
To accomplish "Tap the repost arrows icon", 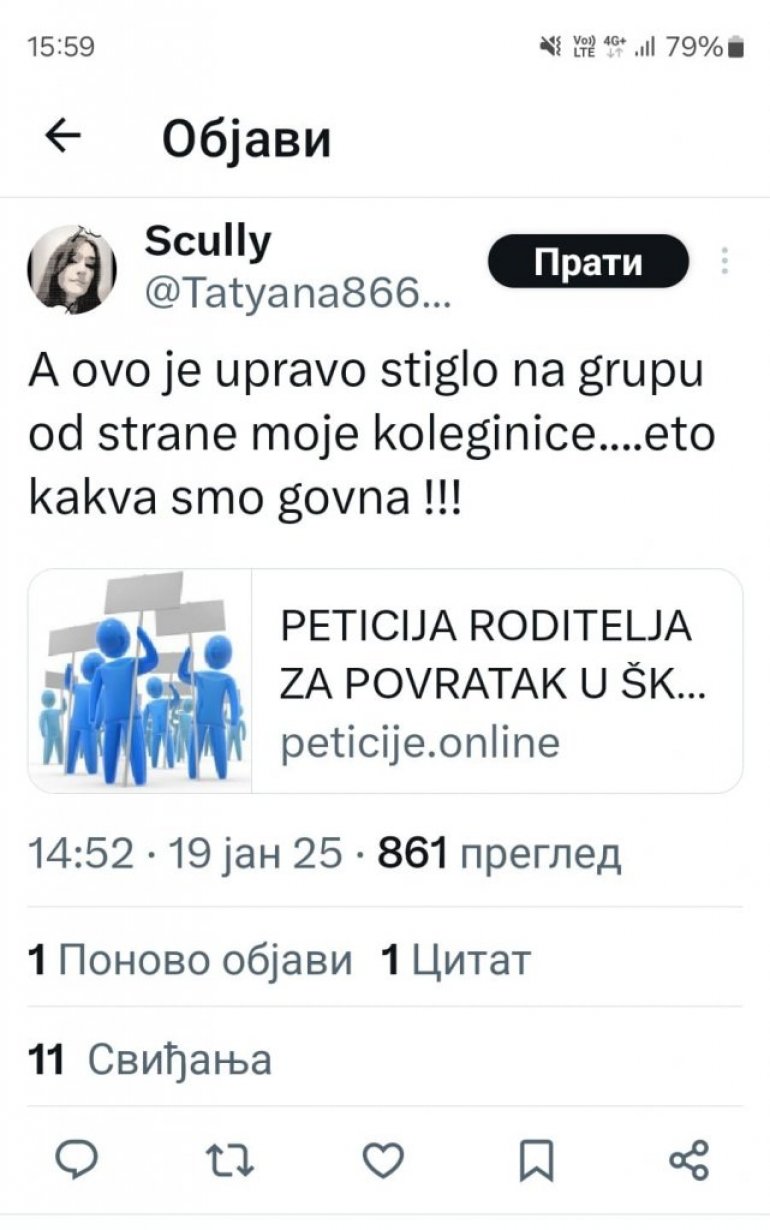I will pos(230,1160).
